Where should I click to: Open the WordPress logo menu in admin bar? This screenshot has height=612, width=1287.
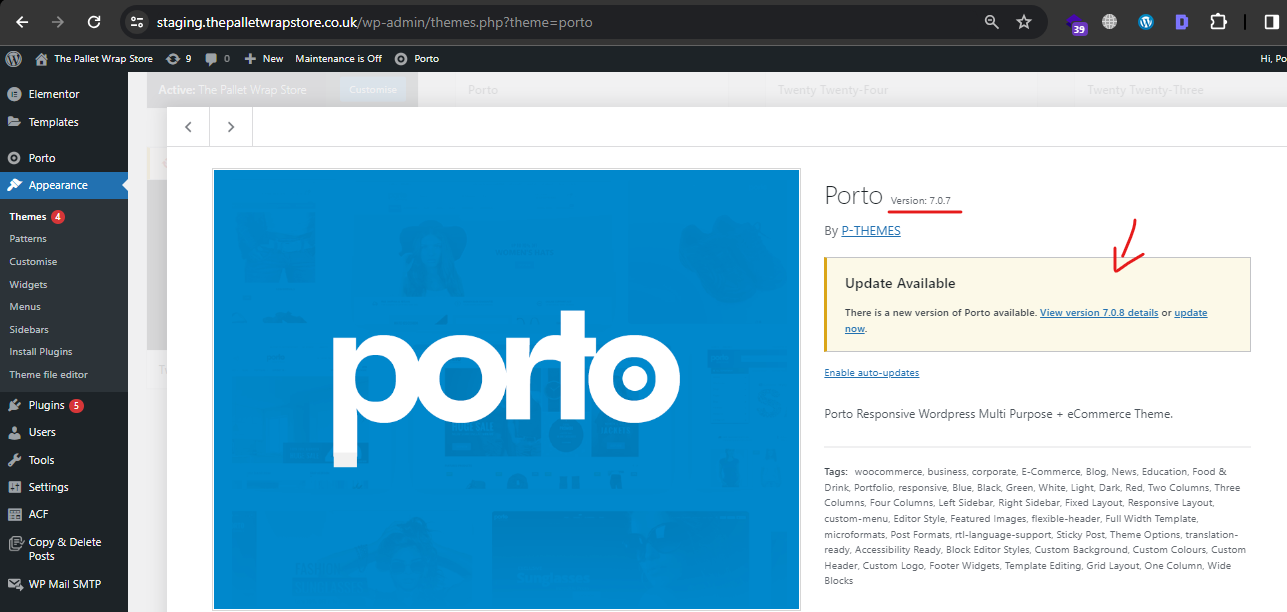[13, 58]
